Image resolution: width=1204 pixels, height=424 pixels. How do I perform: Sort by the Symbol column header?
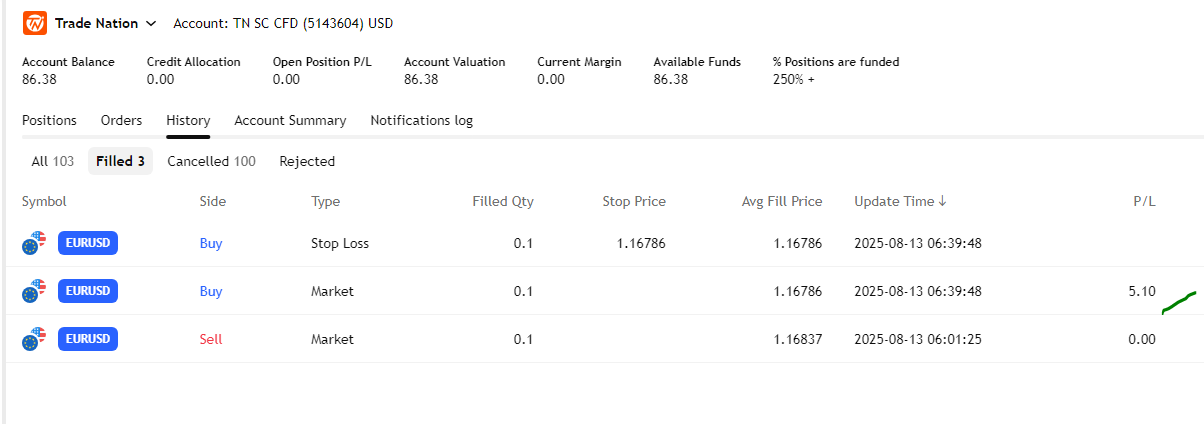(44, 201)
